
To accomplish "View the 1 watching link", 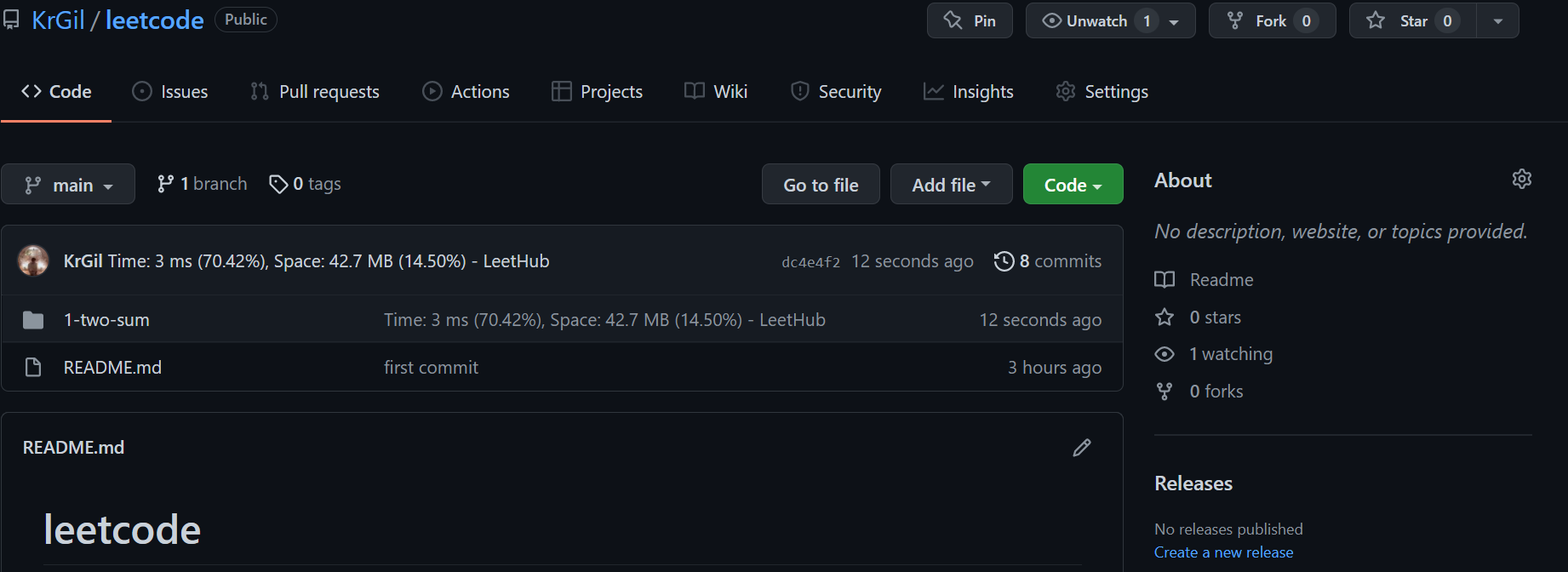I will coord(1214,354).
